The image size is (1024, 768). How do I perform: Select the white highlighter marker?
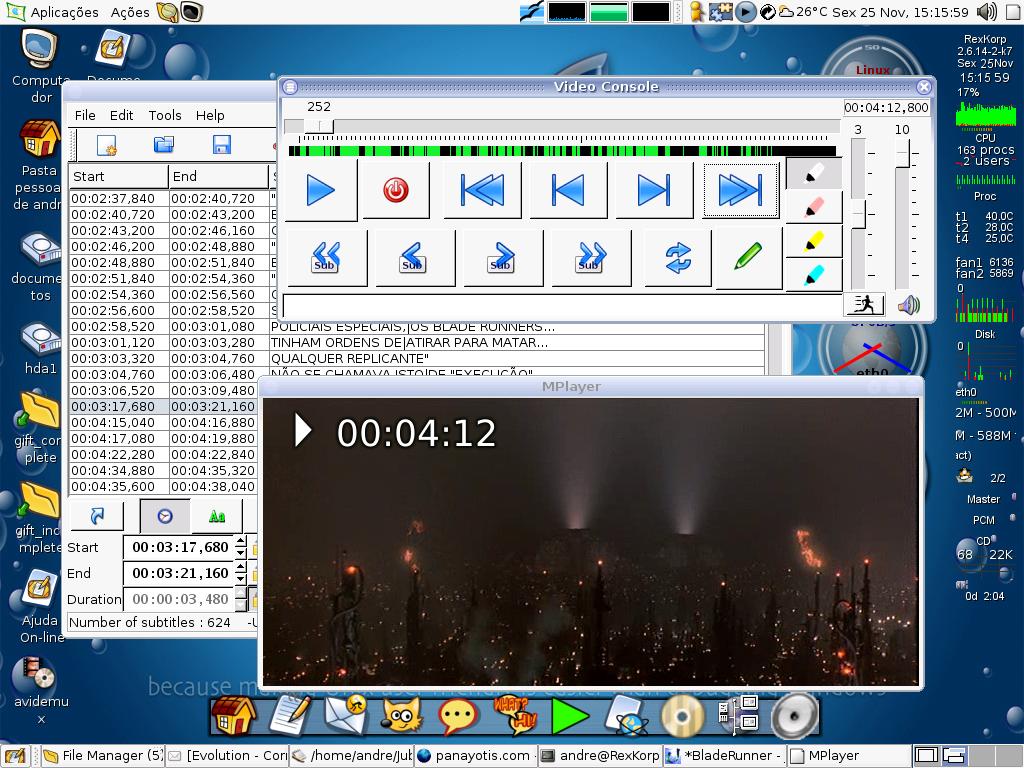click(x=814, y=174)
